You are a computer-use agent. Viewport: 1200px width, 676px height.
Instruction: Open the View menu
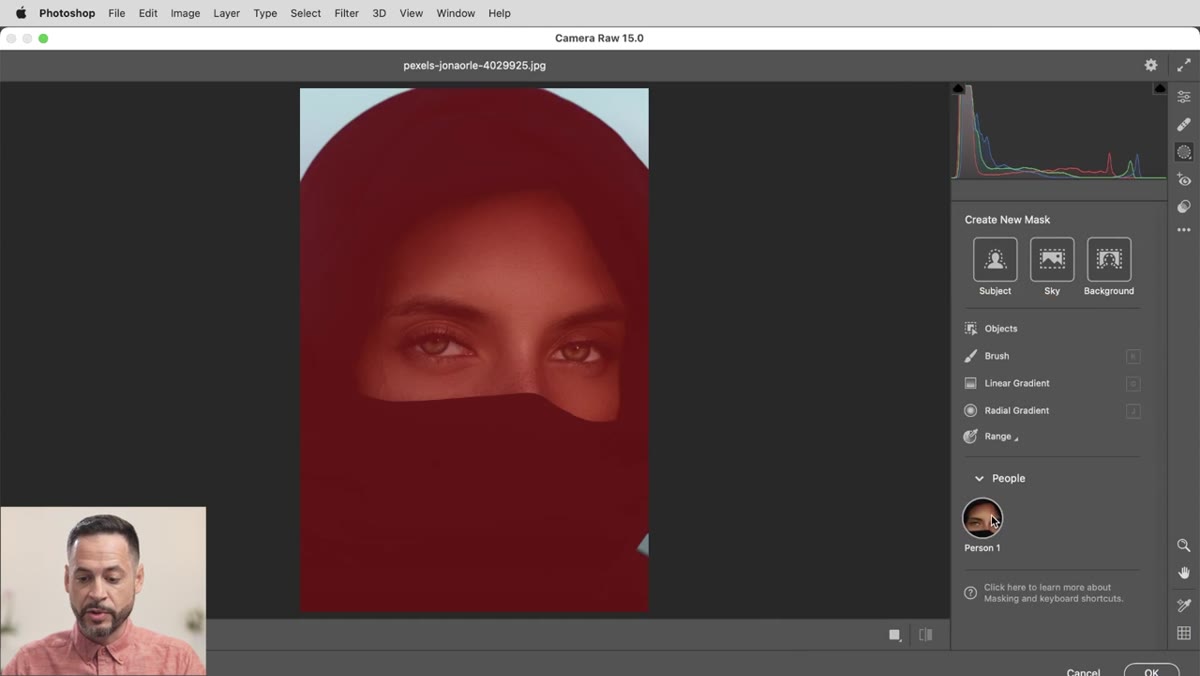411,13
